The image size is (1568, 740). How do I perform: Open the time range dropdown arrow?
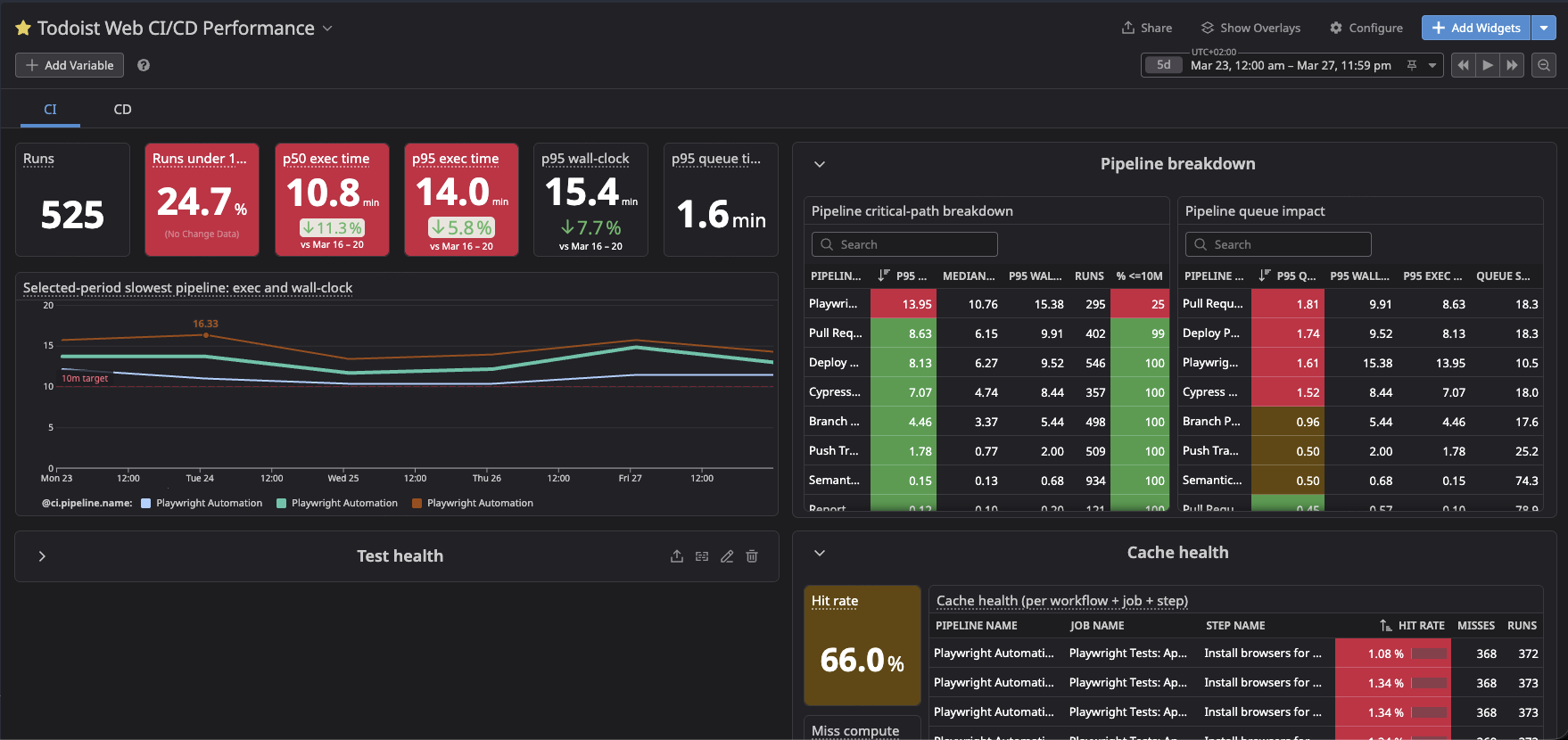point(1432,65)
